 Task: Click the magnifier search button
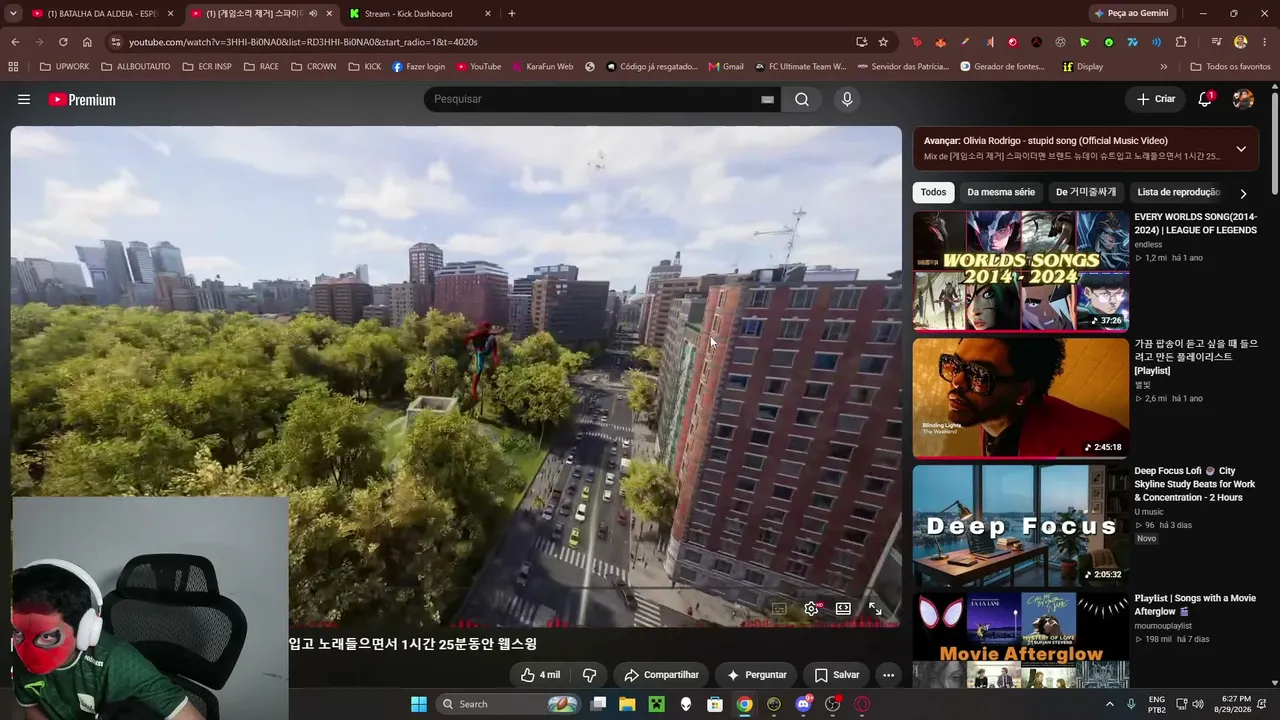(802, 99)
